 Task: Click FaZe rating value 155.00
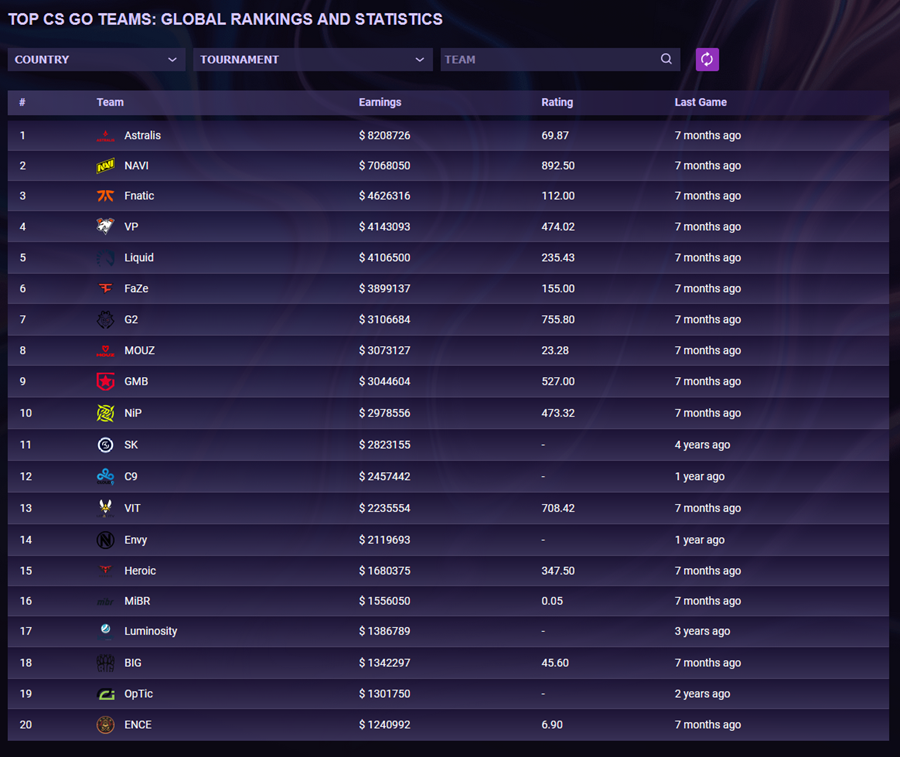coord(558,289)
